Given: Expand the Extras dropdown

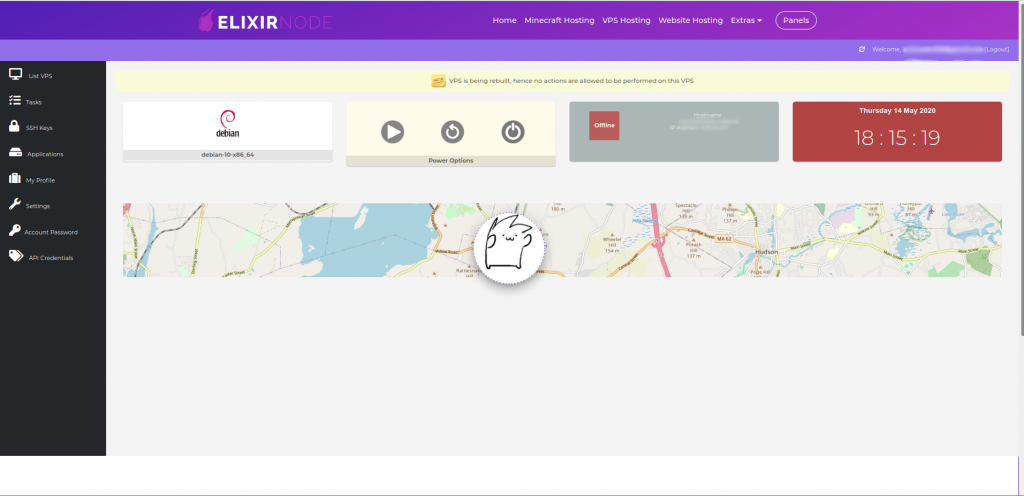Looking at the screenshot, I should tap(746, 21).
